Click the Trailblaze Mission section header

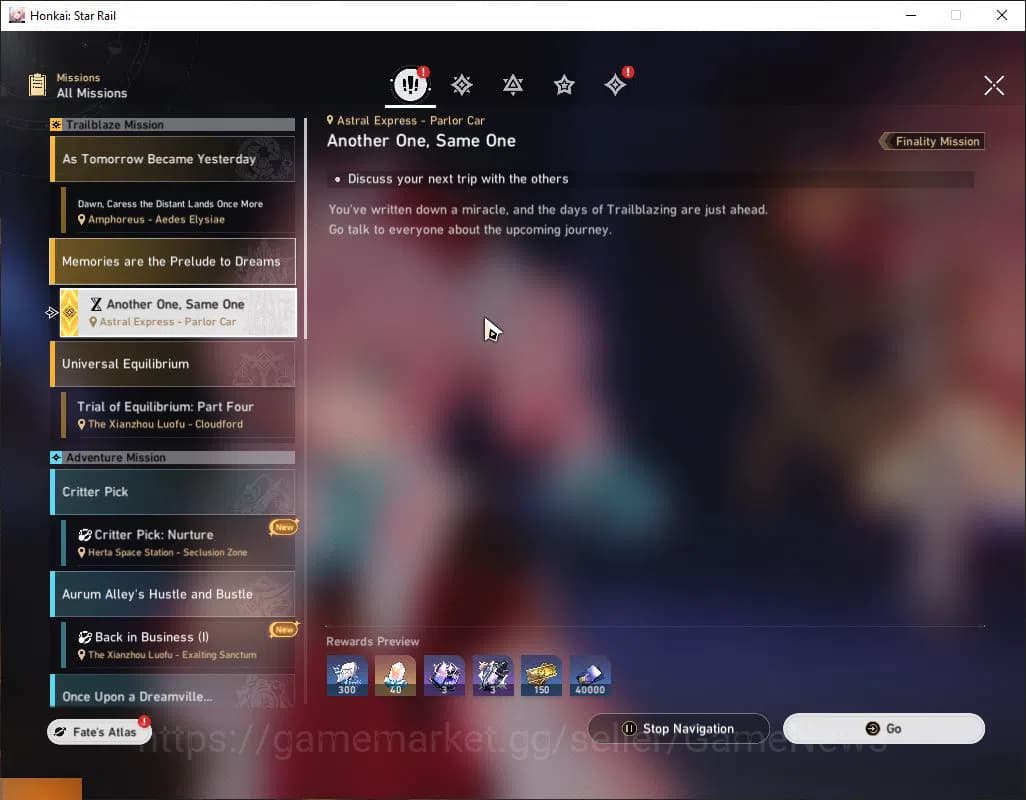tap(173, 124)
